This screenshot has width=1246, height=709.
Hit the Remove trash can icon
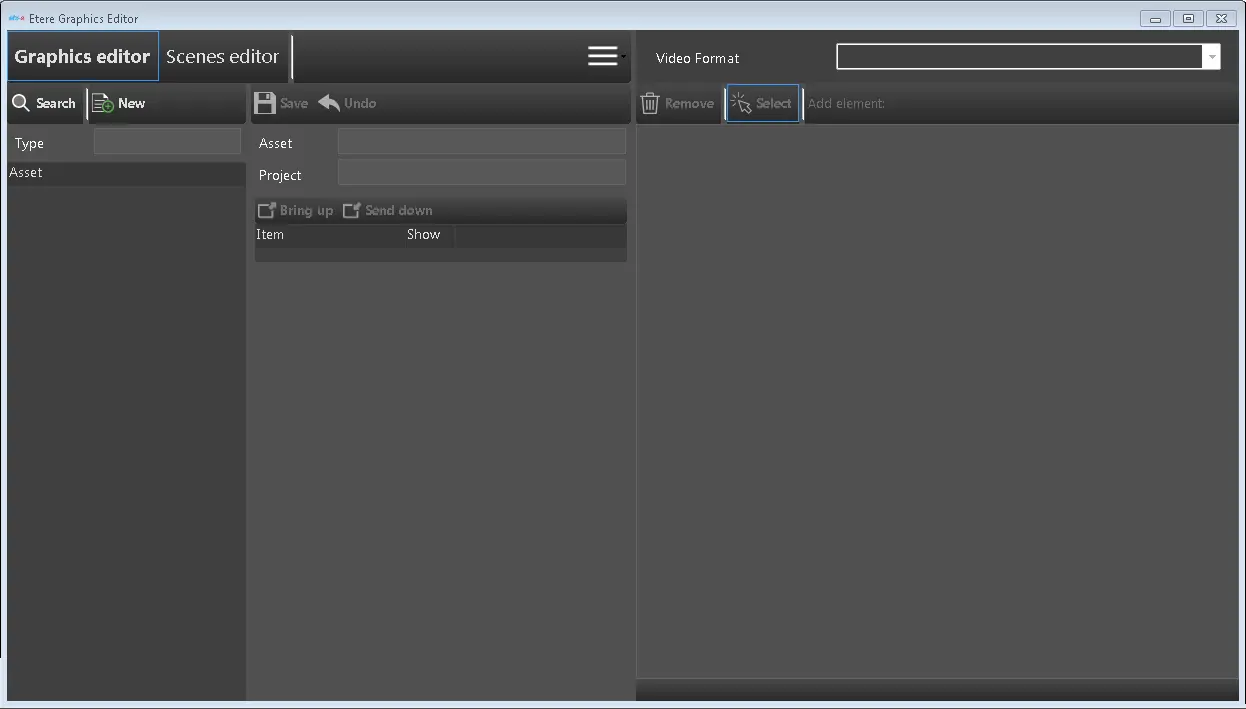point(650,103)
